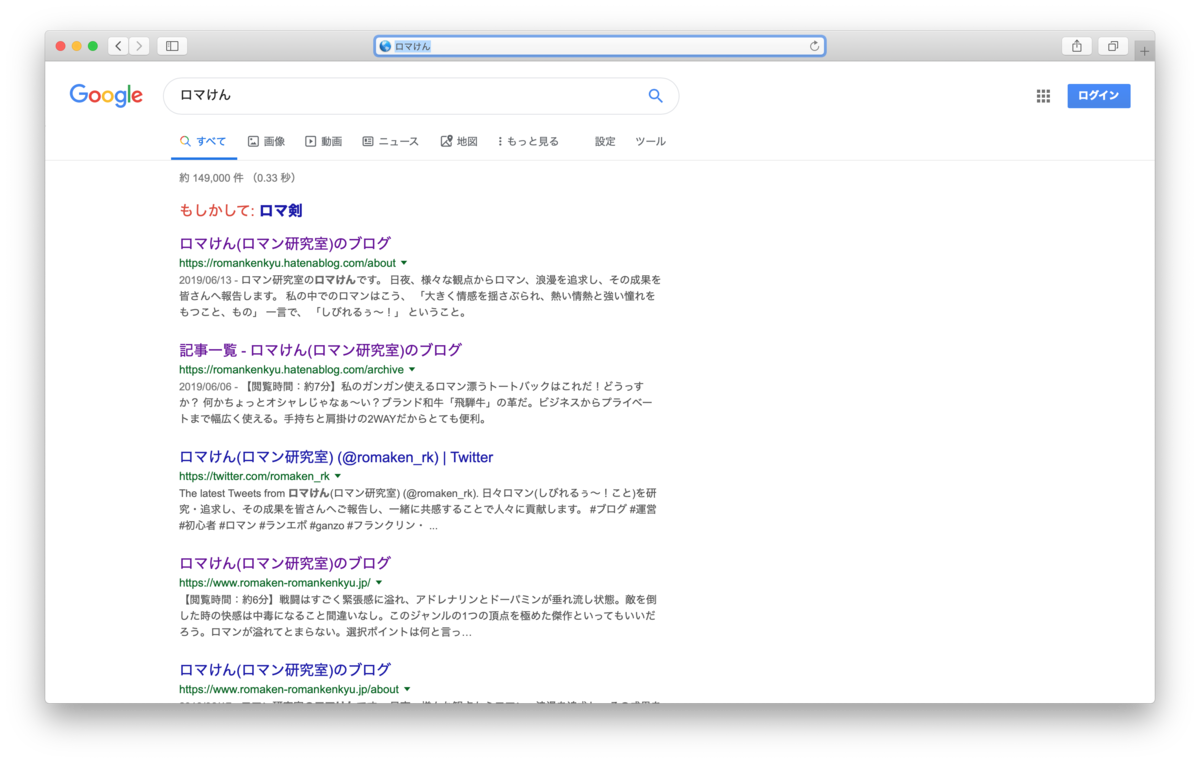The width and height of the screenshot is (1200, 763).
Task: Click the 'The latest Tweets from' snippet
Action: click(417, 510)
